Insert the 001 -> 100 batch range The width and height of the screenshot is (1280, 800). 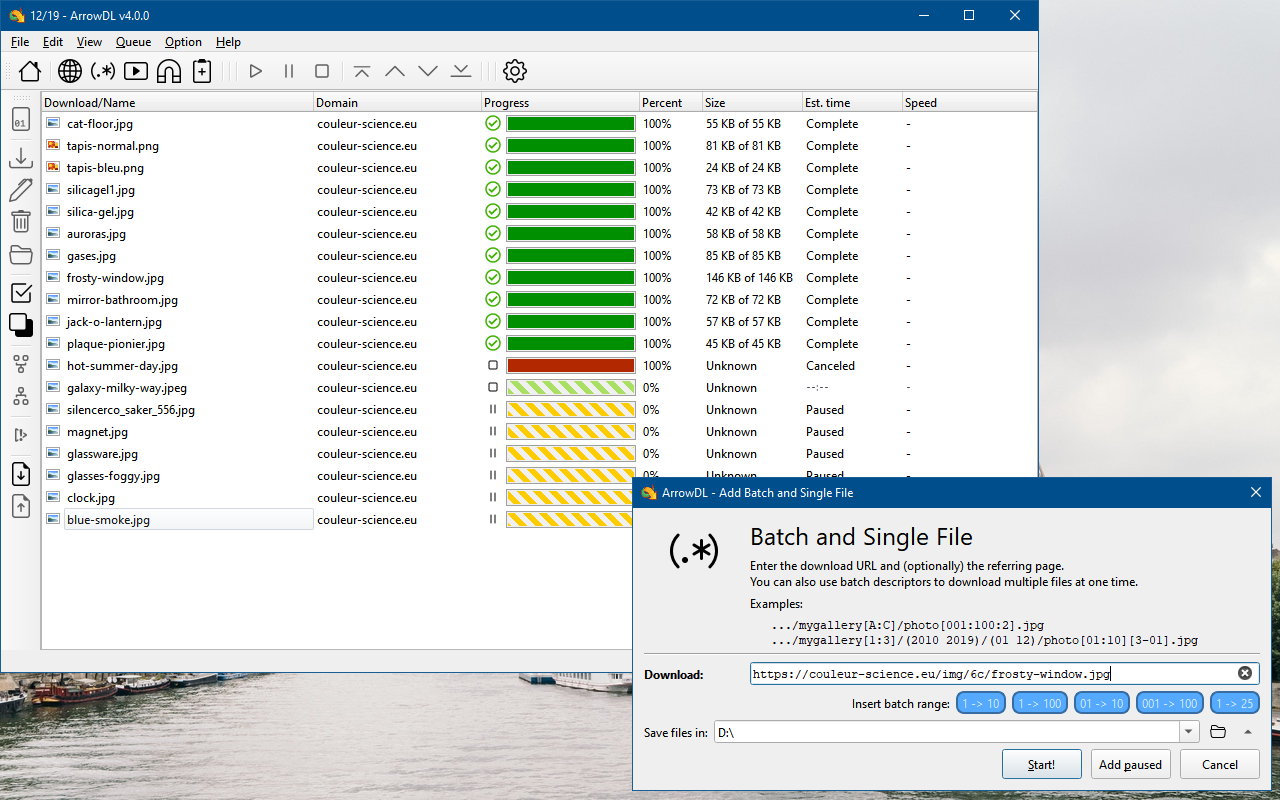point(1169,703)
